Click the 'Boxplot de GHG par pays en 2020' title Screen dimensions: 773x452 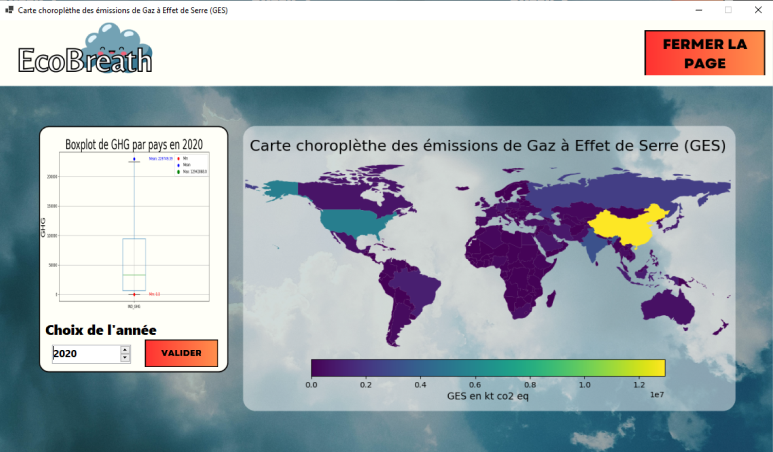[134, 144]
